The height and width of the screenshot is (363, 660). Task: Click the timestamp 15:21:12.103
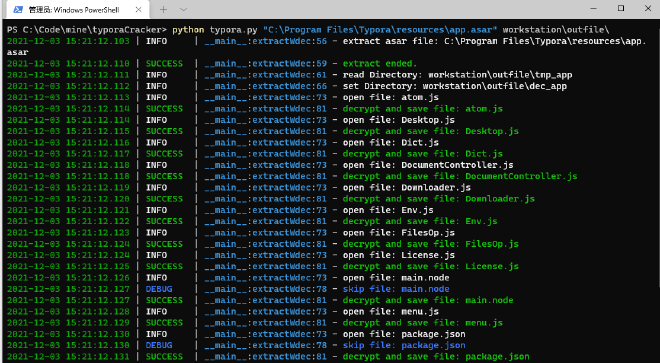pyautogui.click(x=98, y=41)
